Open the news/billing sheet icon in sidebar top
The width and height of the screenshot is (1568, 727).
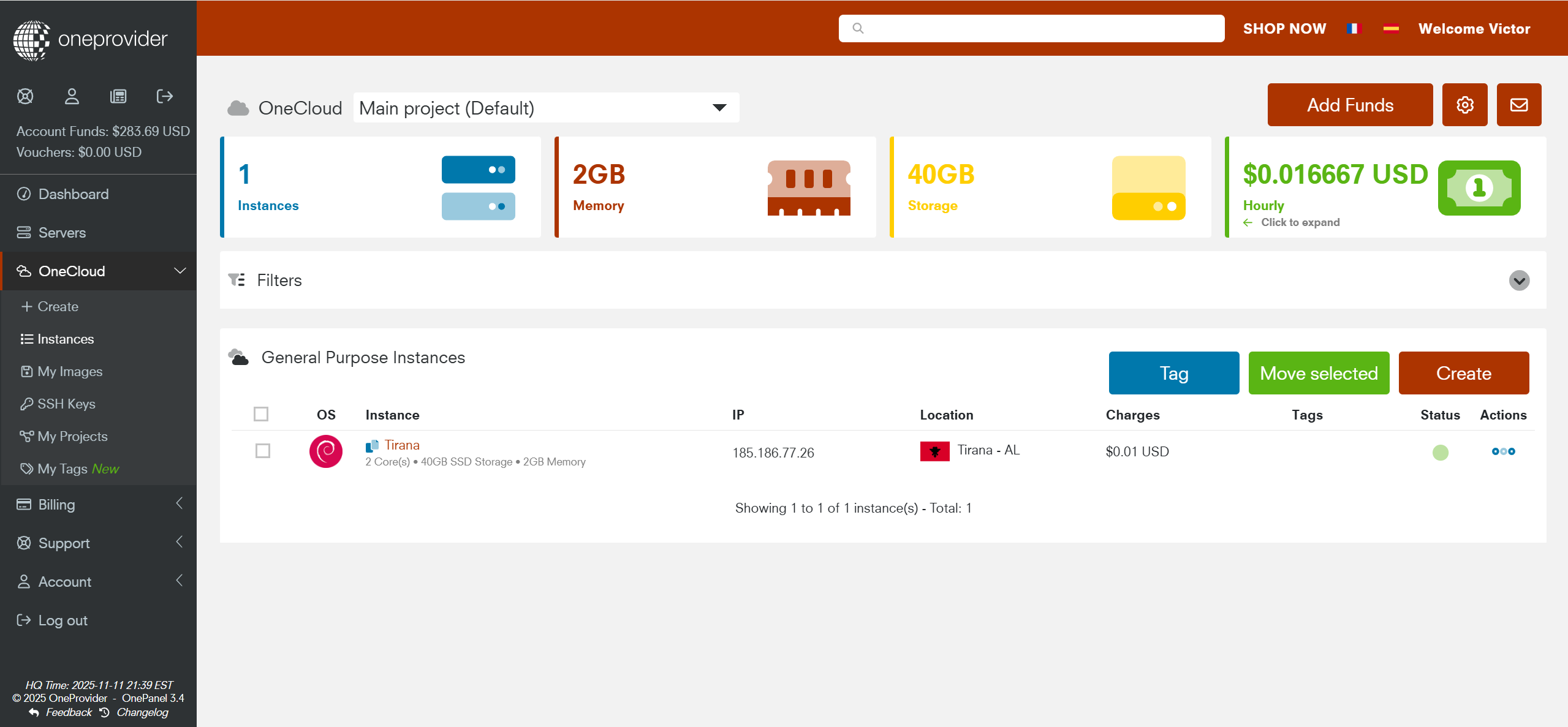point(118,96)
